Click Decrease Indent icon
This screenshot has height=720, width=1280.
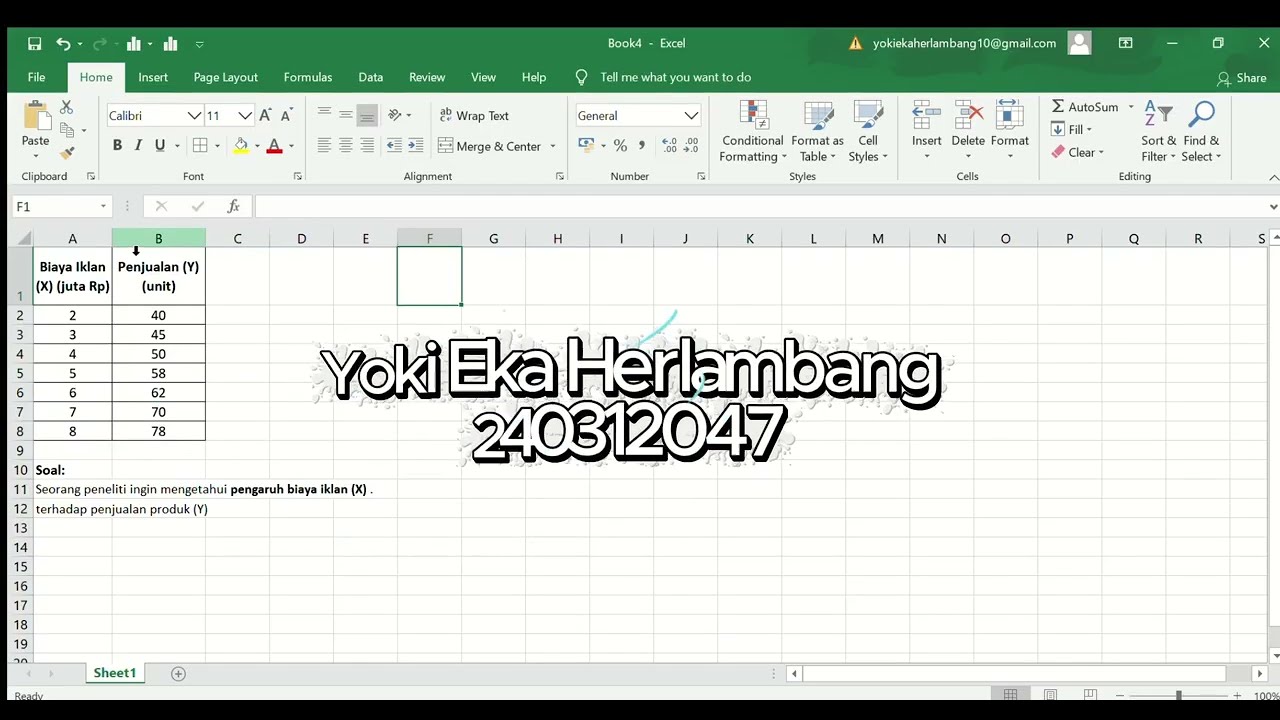click(x=394, y=146)
